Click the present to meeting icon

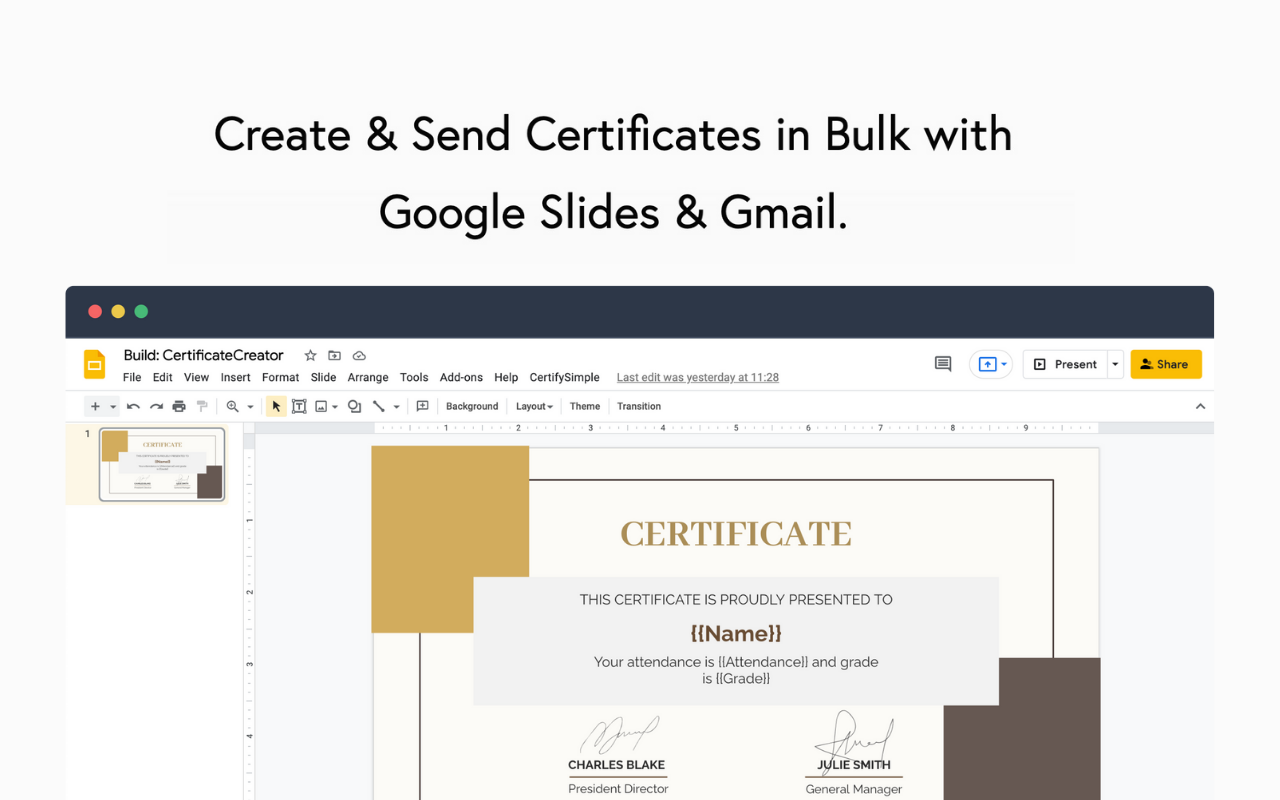[x=987, y=364]
